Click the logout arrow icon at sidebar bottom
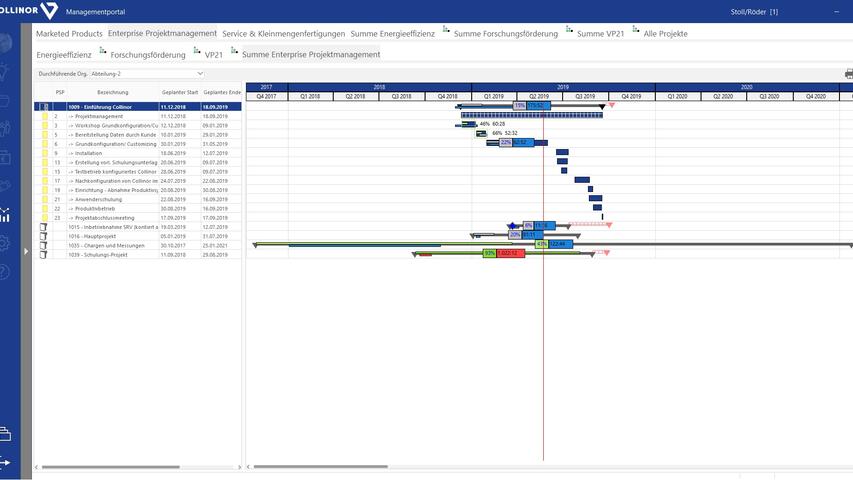This screenshot has height=480, width=853. tap(5, 462)
